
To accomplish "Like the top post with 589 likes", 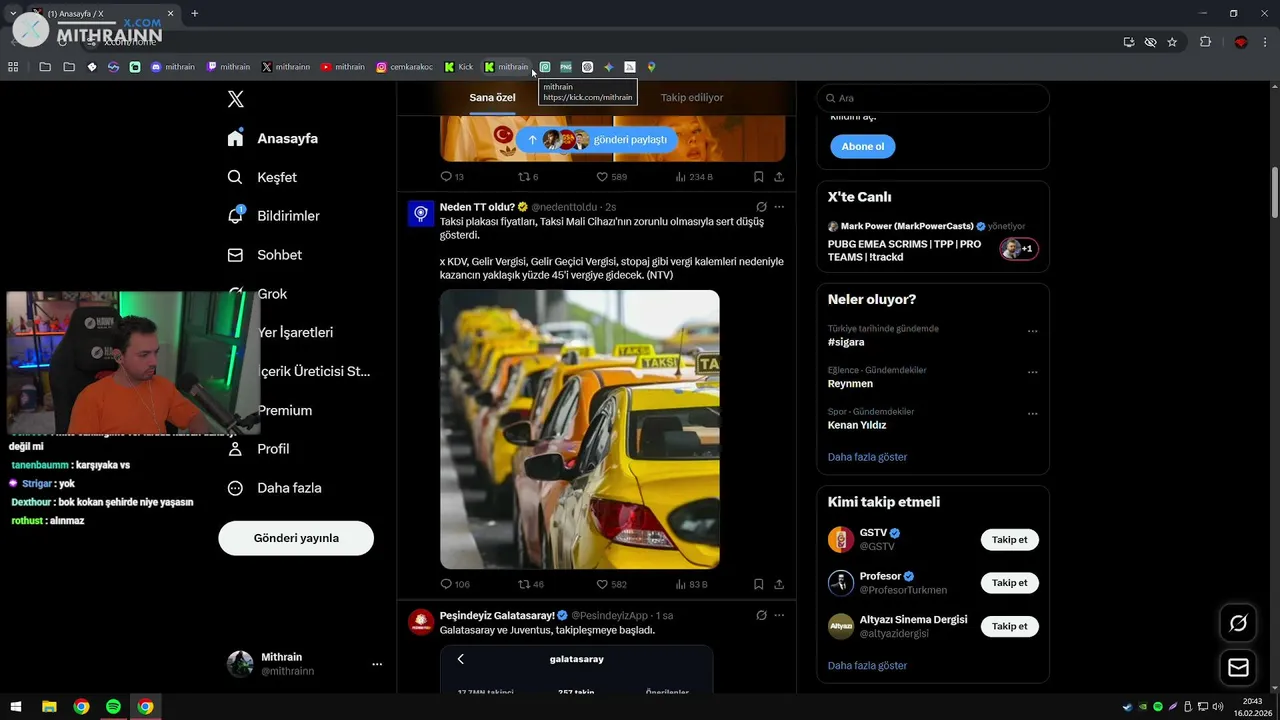I will click(x=612, y=177).
